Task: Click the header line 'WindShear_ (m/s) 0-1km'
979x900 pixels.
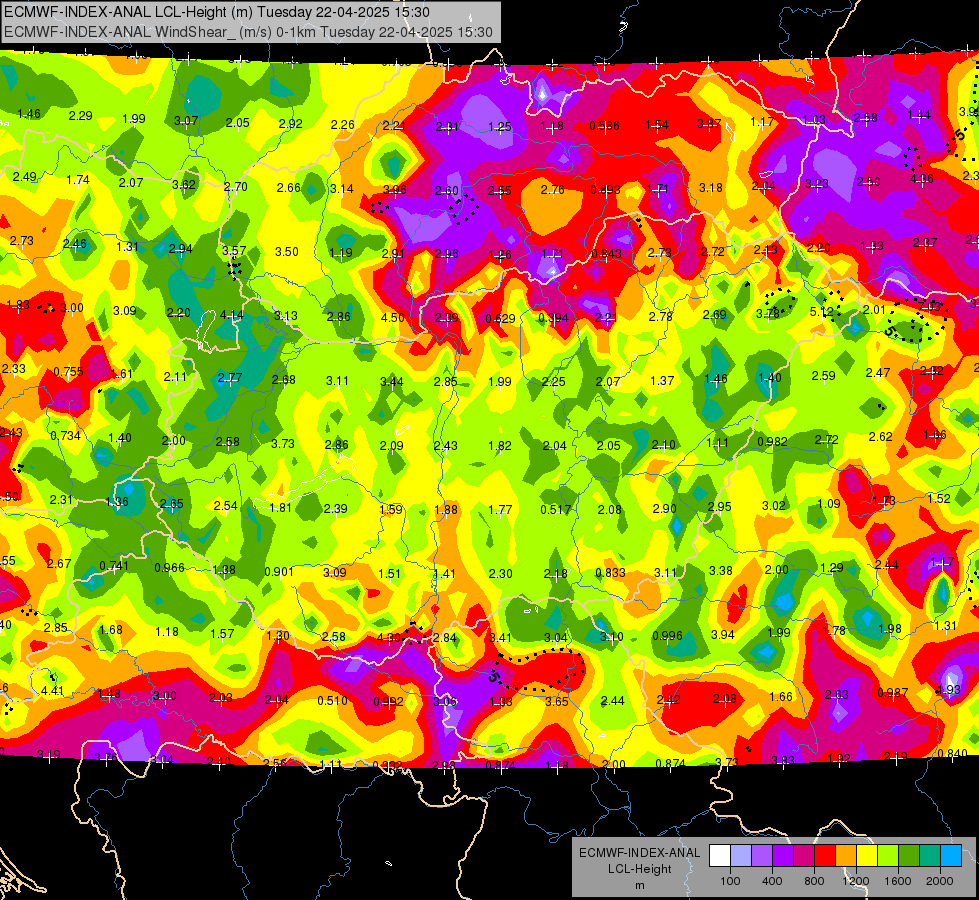Action: pos(236,32)
